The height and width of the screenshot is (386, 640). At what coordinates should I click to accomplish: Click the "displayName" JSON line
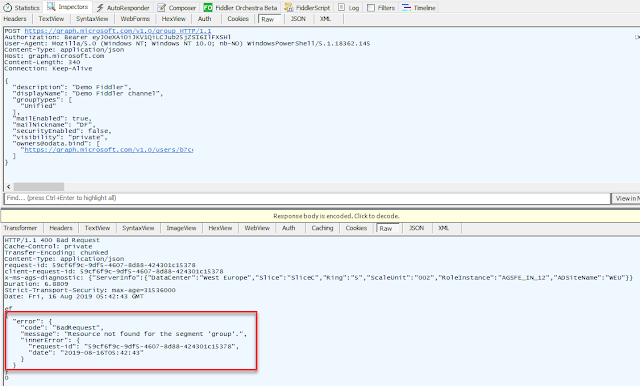[88, 93]
